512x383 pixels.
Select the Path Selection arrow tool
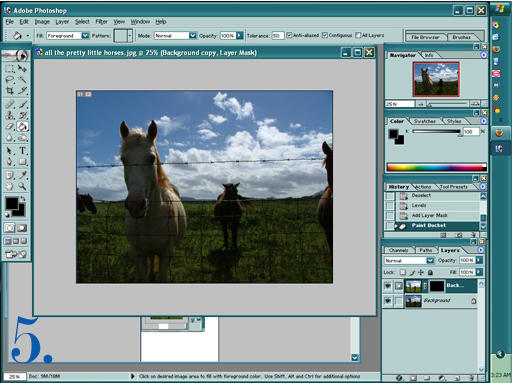tap(9, 151)
